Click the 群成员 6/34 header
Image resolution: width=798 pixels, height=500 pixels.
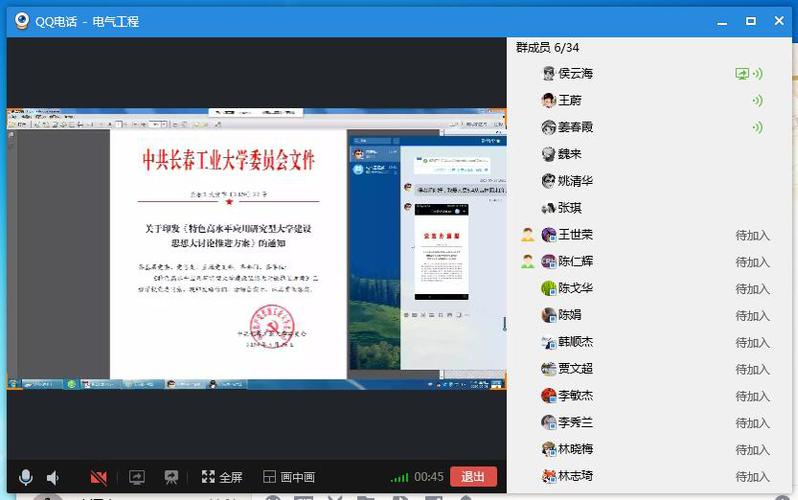pyautogui.click(x=547, y=48)
